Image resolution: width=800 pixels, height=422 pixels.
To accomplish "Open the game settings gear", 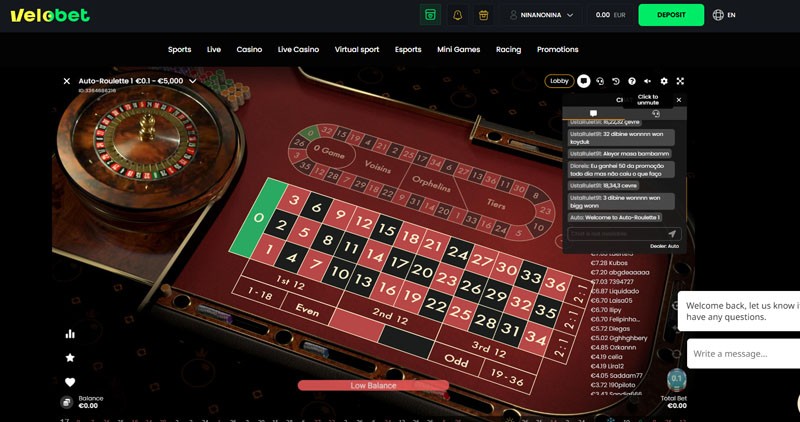I will (664, 81).
